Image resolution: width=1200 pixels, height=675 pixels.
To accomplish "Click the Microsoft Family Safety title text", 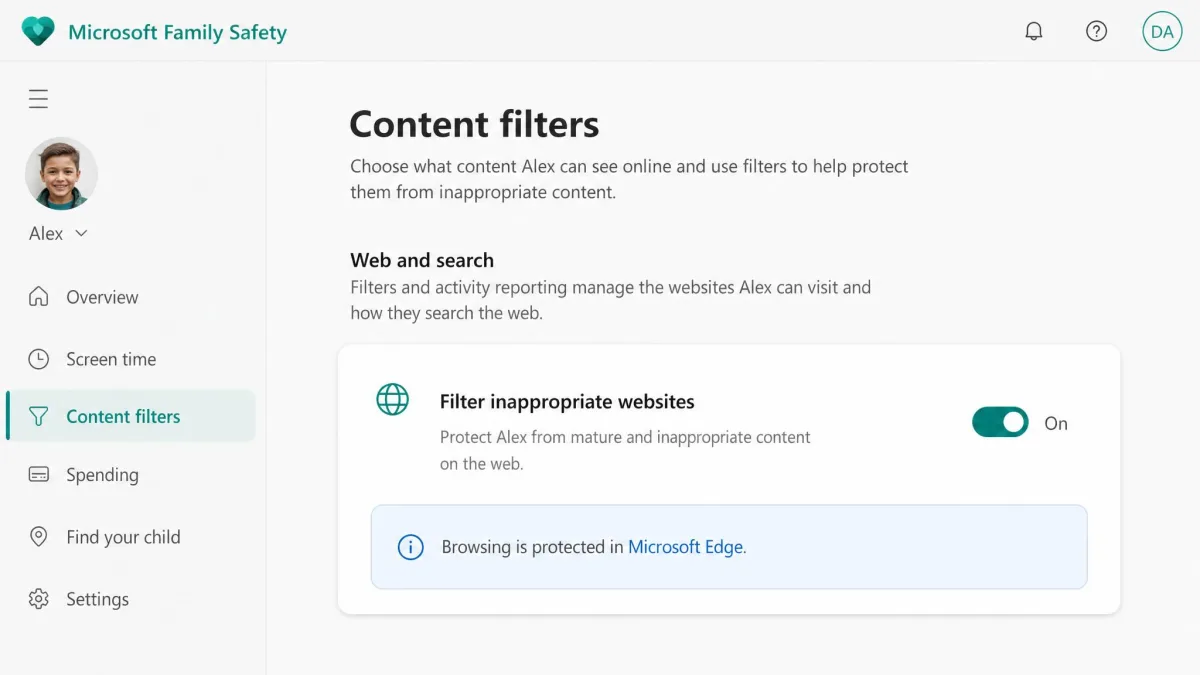I will (177, 32).
